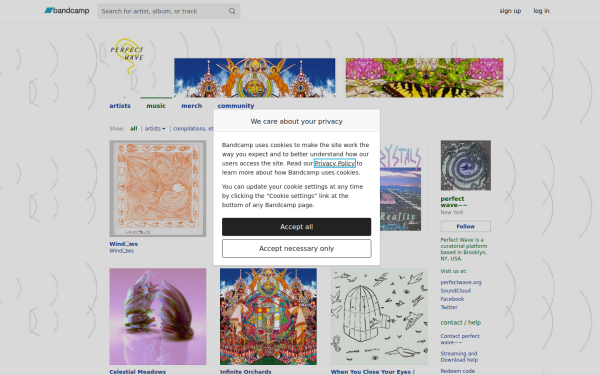600x375 pixels.
Task: Select the 'all' show filter
Action: click(134, 129)
